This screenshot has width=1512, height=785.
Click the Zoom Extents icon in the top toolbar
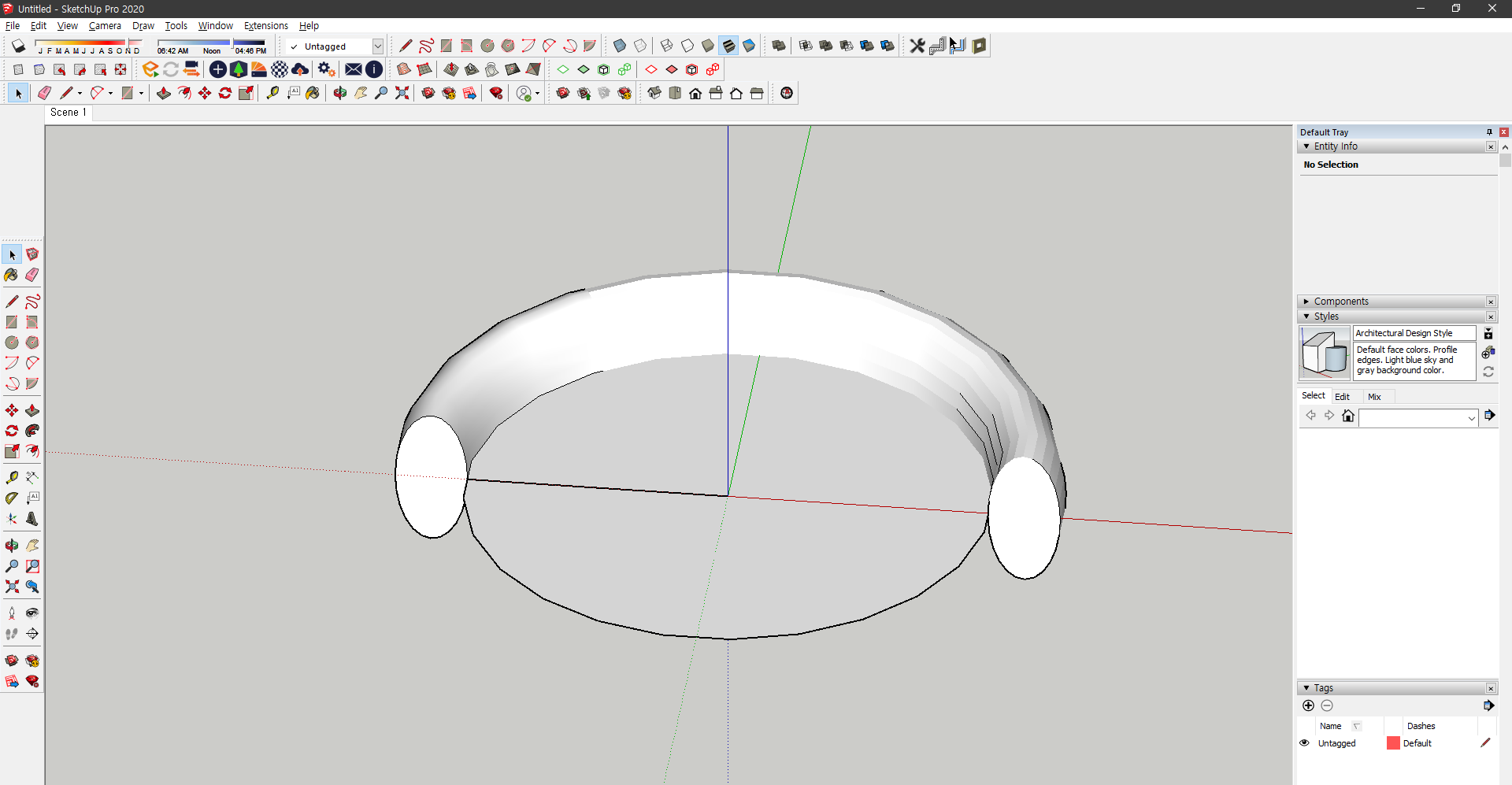pos(402,93)
